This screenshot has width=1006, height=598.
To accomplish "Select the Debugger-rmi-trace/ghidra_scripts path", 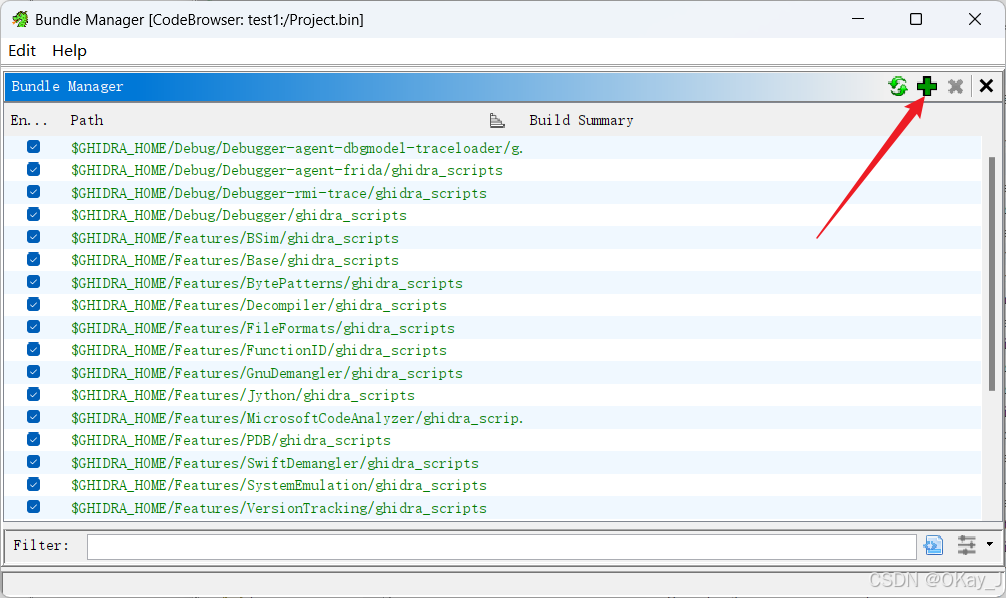I will [278, 193].
